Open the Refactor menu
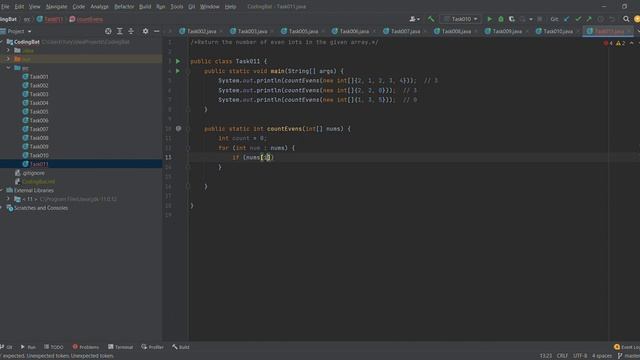Image resolution: width=640 pixels, height=360 pixels. tap(124, 7)
